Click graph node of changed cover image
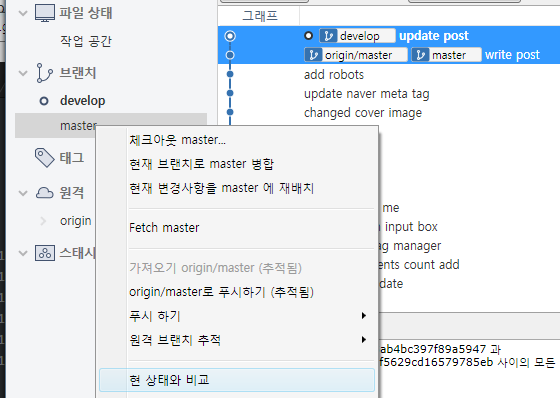The image size is (560, 398). [x=230, y=112]
